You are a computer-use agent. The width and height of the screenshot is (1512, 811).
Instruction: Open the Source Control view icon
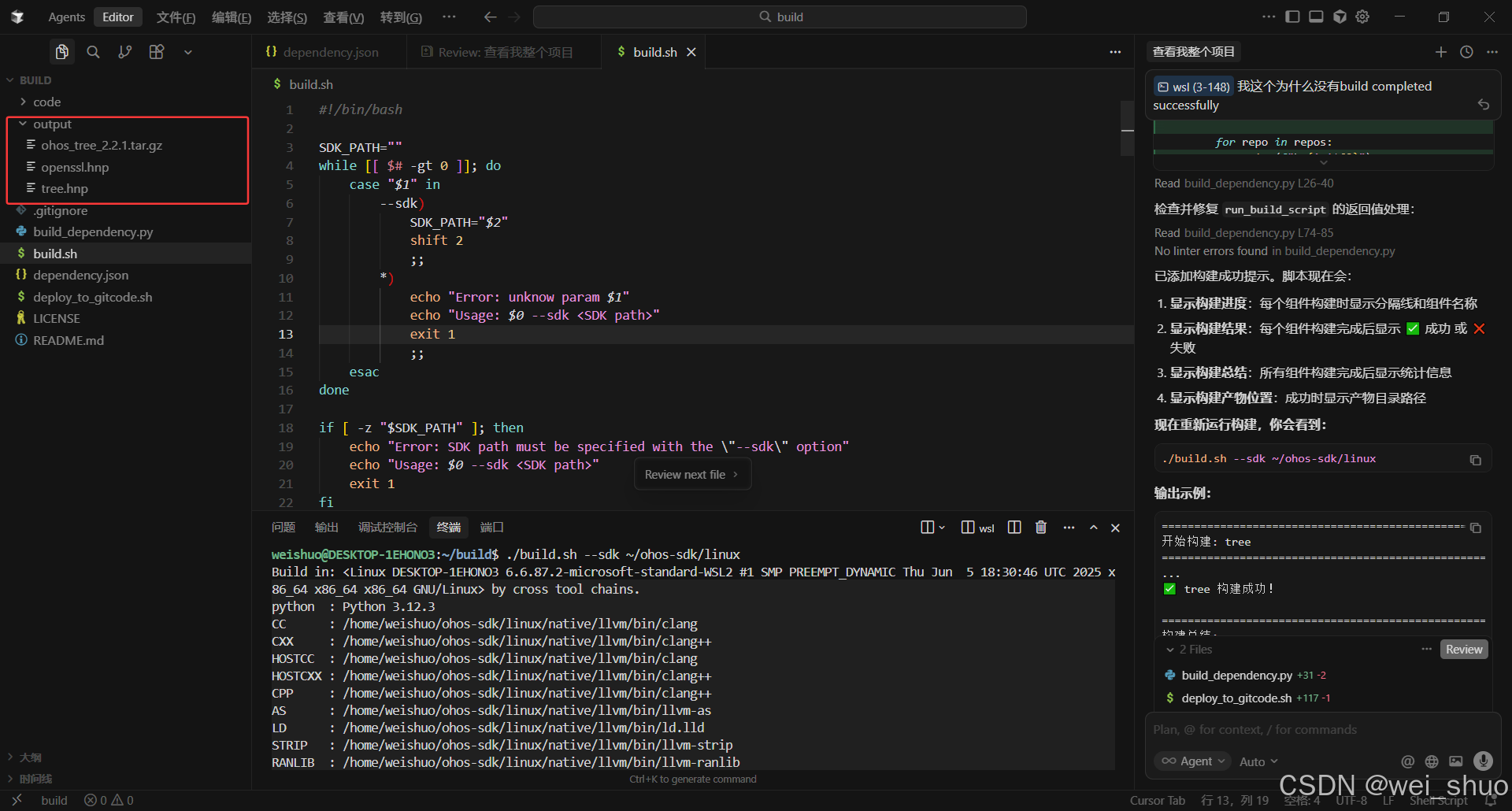pos(124,52)
